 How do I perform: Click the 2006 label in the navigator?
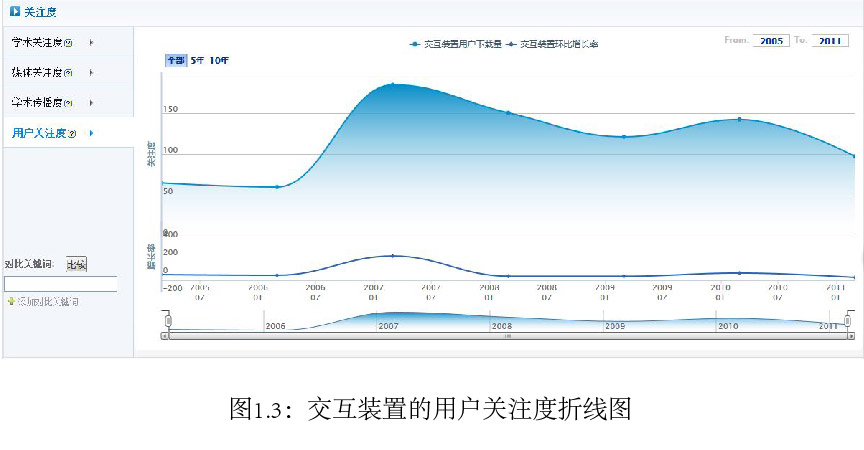(x=276, y=326)
